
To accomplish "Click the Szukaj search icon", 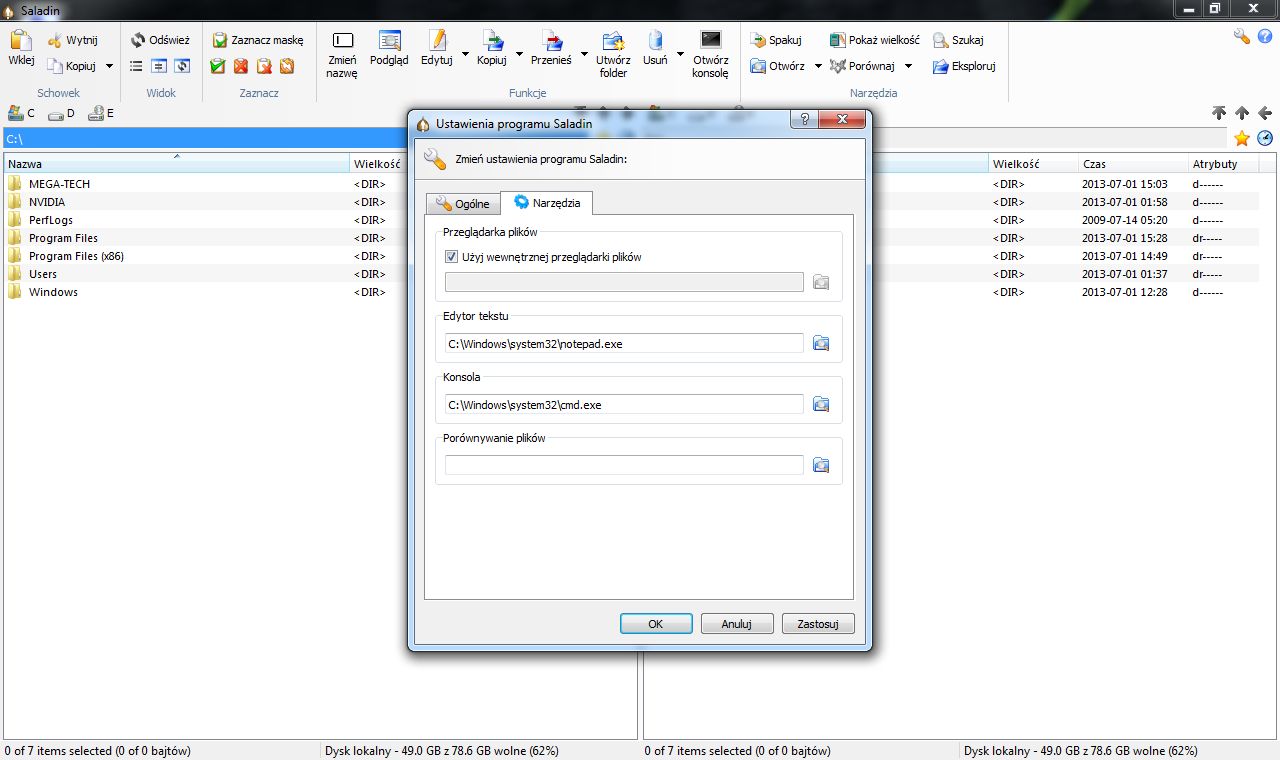I will 941,40.
